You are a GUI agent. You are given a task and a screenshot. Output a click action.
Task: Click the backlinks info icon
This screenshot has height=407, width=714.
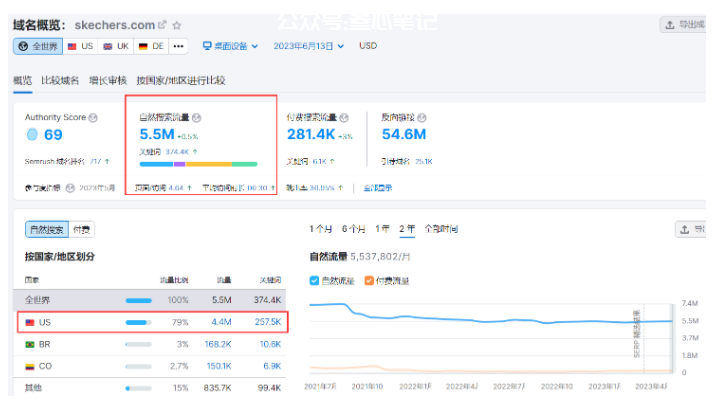[422, 117]
